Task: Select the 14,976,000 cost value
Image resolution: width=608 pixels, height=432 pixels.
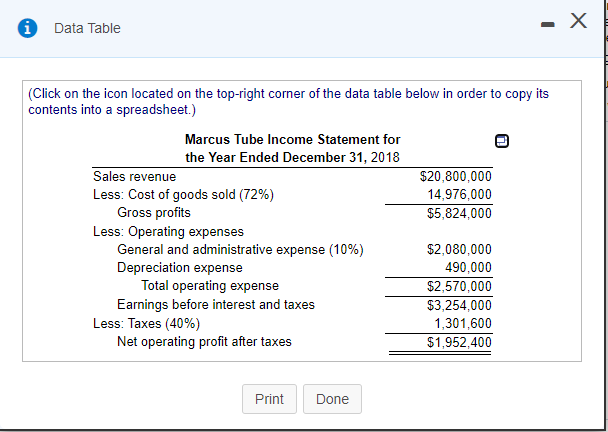Action: 459,195
